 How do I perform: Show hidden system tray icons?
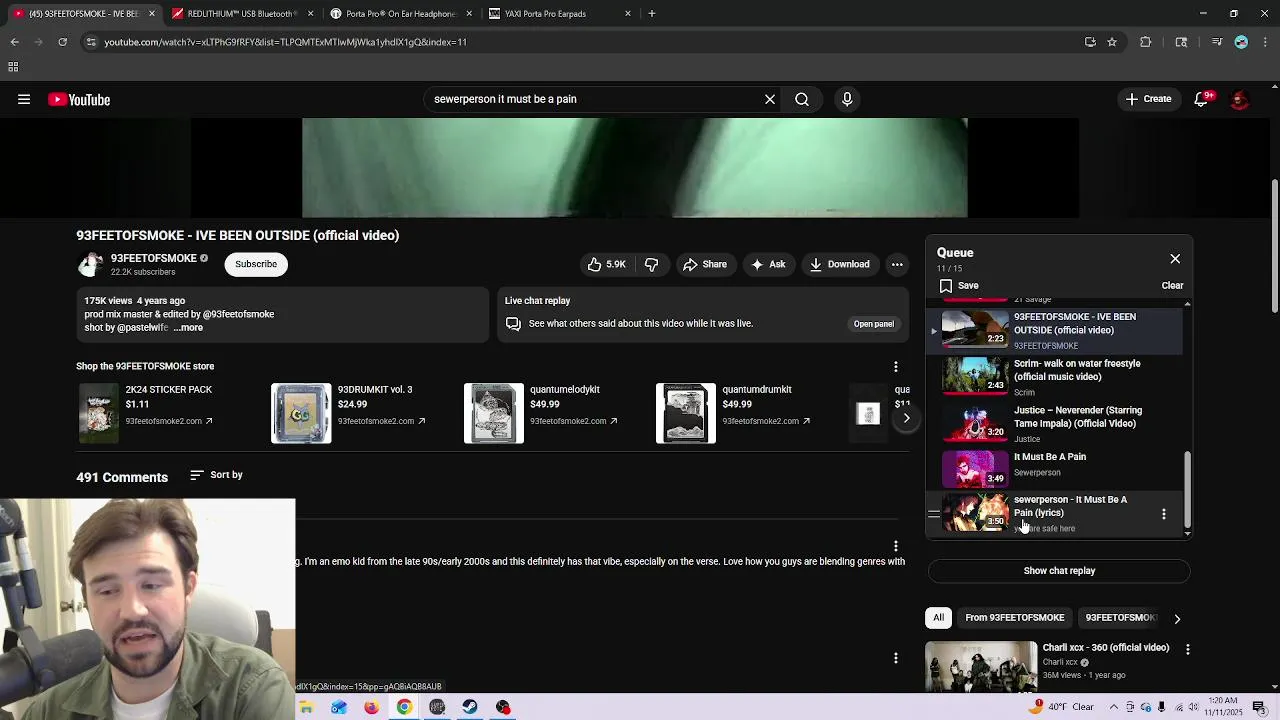click(x=1114, y=707)
